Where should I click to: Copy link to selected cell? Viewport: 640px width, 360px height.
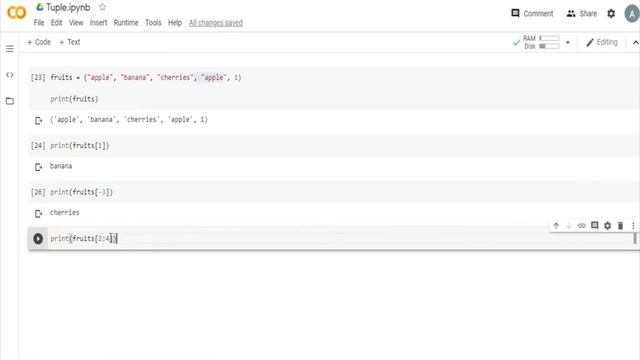click(x=582, y=225)
